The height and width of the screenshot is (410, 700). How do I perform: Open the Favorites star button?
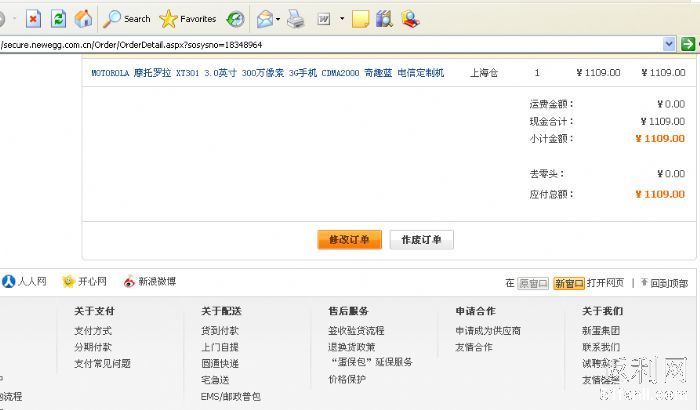pyautogui.click(x=188, y=18)
